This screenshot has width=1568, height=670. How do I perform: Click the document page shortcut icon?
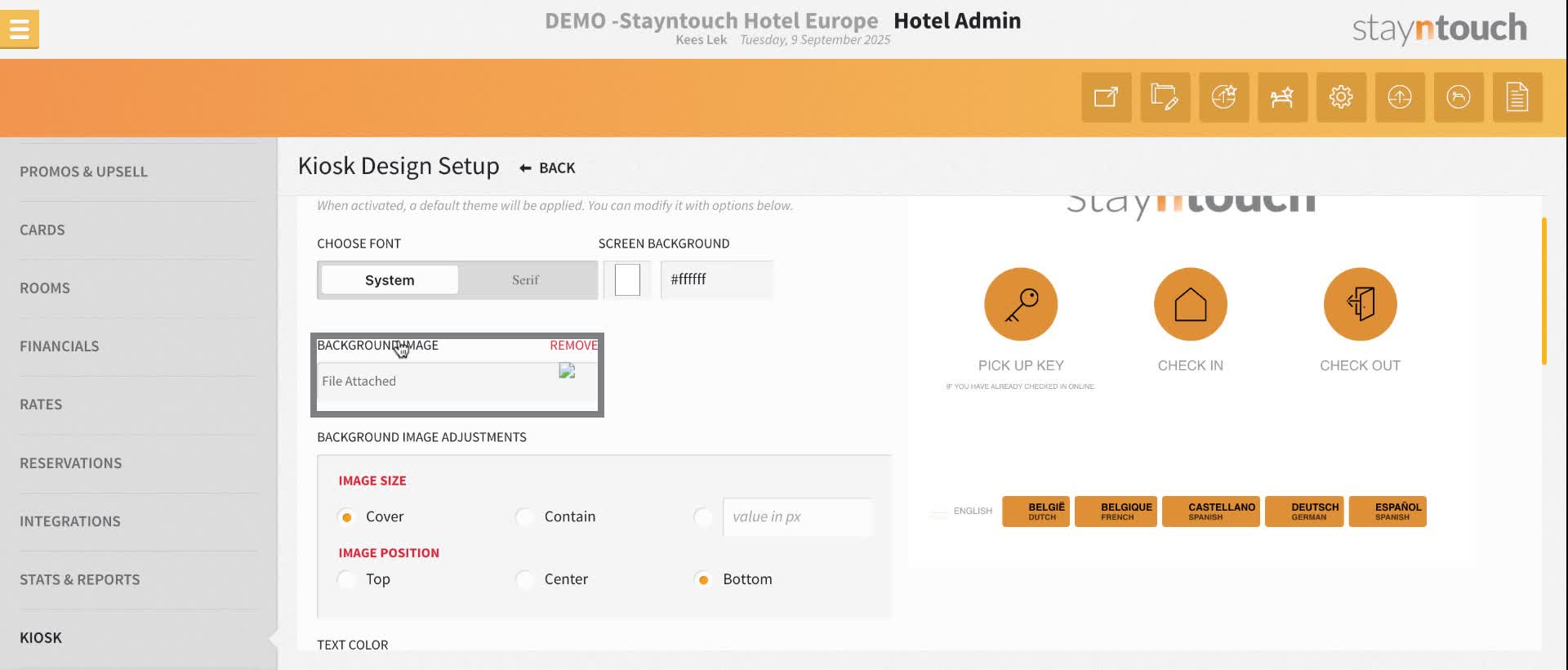click(1518, 97)
